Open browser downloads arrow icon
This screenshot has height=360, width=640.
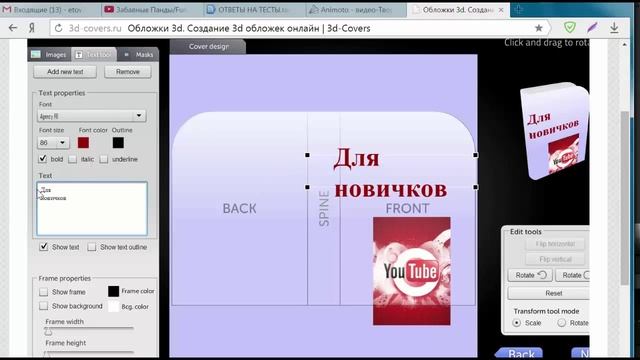614,27
